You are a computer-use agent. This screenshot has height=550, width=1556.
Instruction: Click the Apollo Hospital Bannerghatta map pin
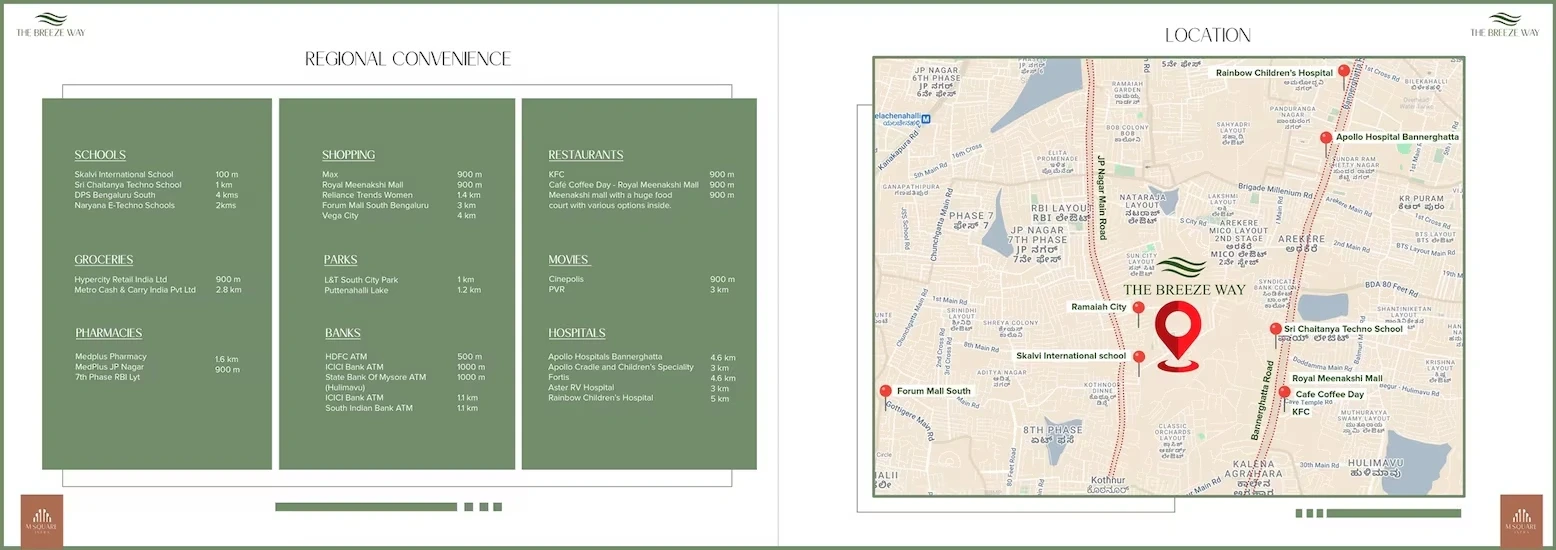[x=1326, y=139]
